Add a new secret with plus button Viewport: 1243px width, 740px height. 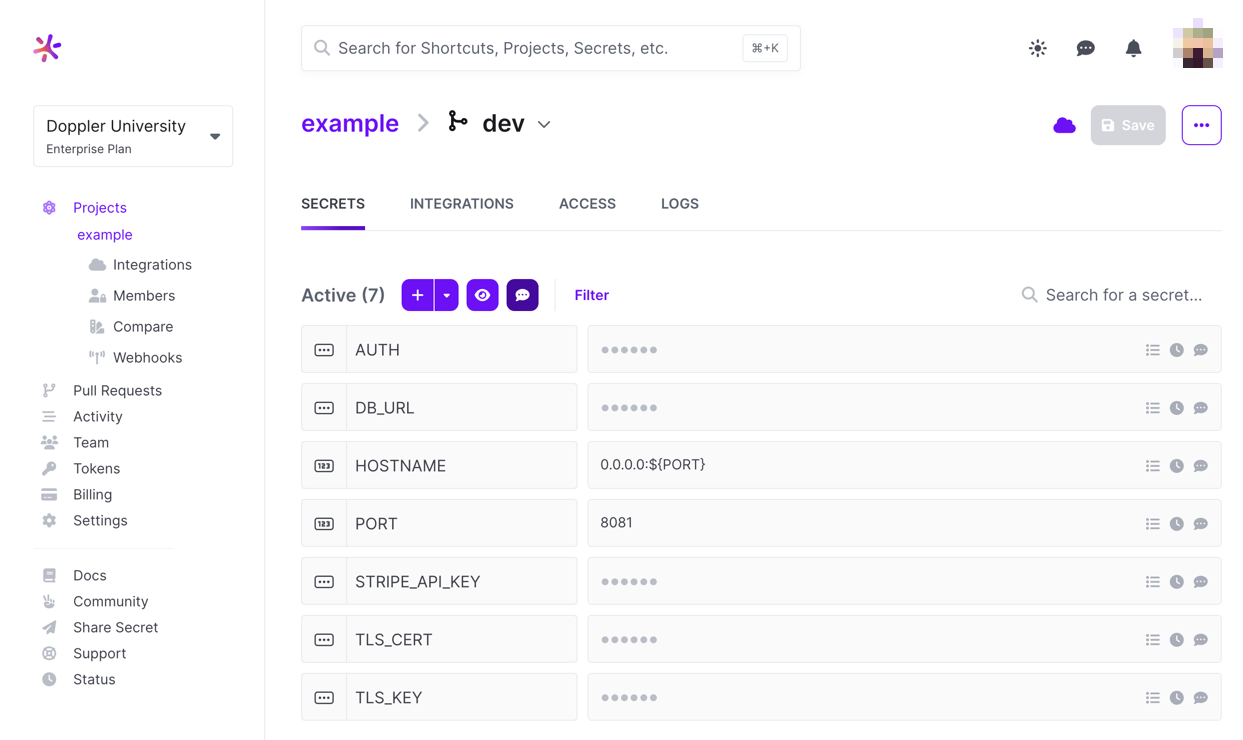point(418,295)
